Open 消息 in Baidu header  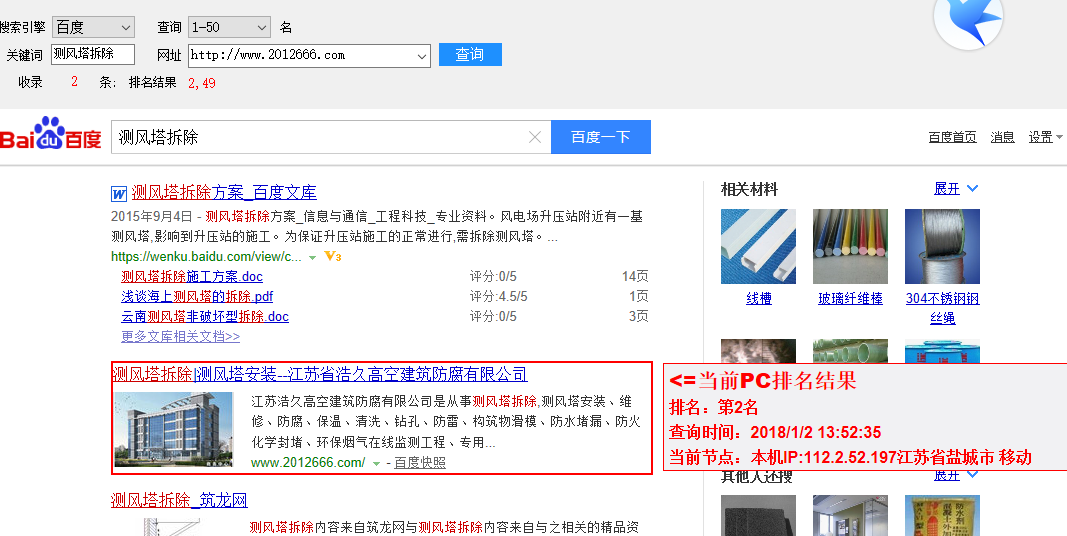1002,137
